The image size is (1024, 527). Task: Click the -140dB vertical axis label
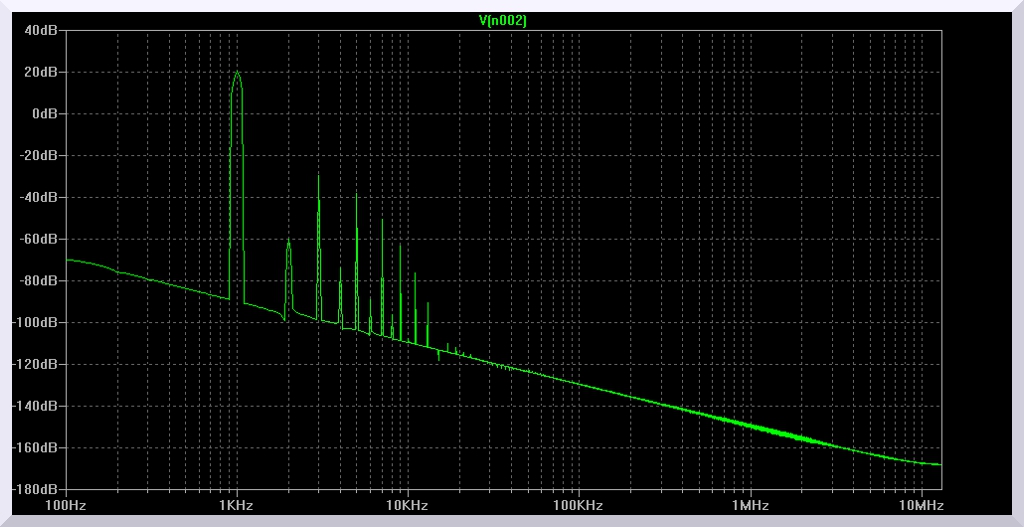coord(39,406)
